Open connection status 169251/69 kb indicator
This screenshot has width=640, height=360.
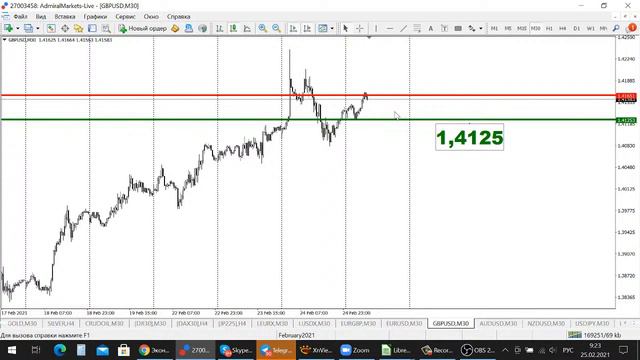tap(595, 335)
